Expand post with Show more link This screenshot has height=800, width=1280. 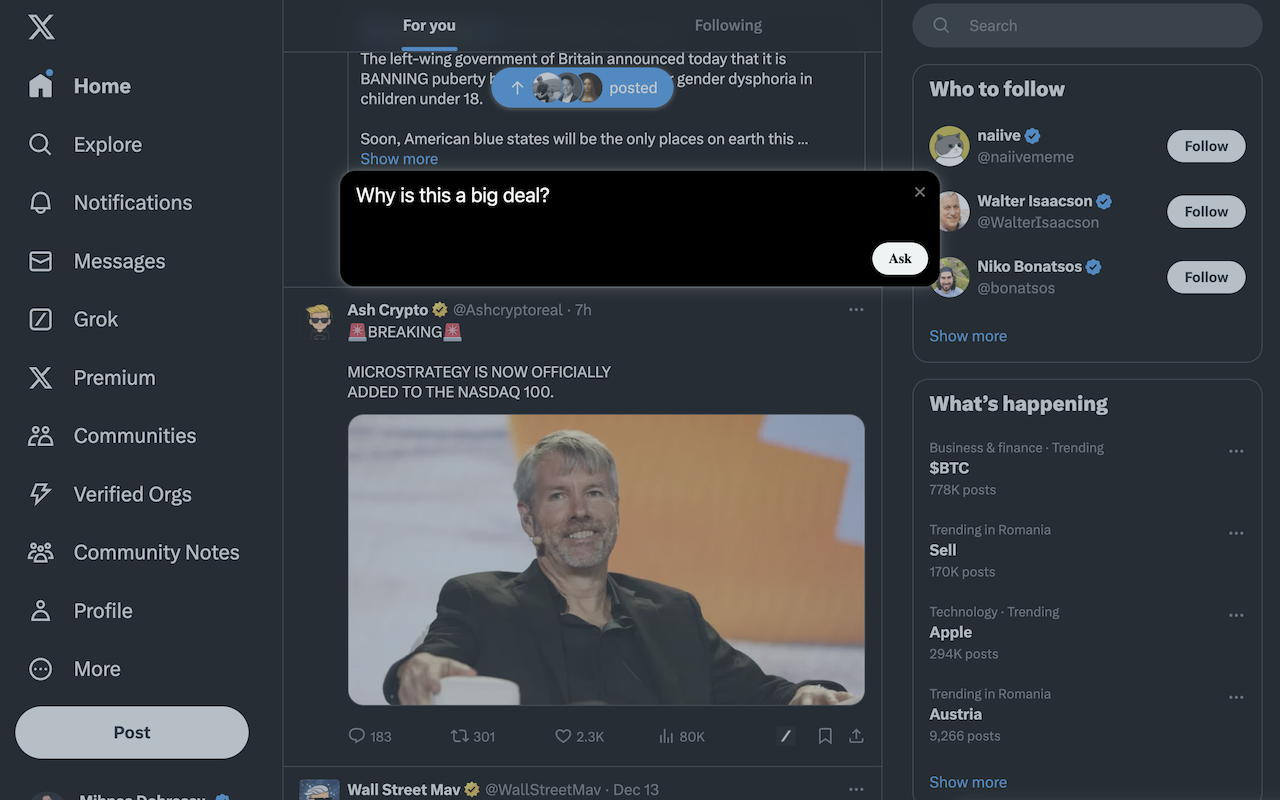399,159
